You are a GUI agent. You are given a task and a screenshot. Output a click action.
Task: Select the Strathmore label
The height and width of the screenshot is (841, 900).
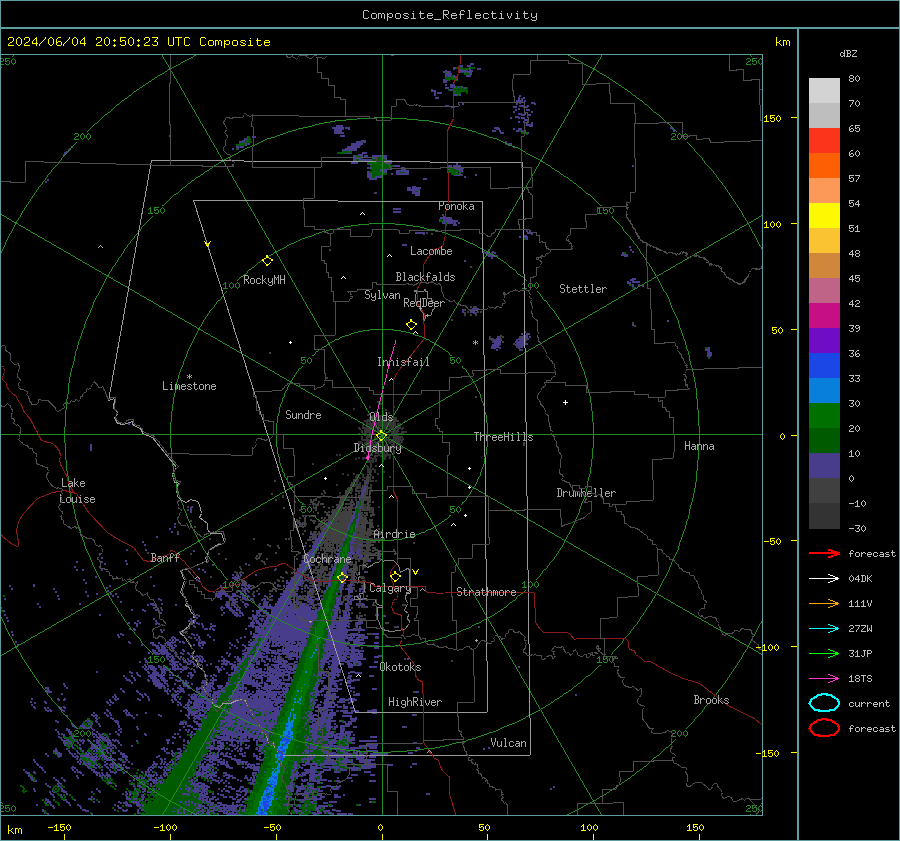click(486, 592)
